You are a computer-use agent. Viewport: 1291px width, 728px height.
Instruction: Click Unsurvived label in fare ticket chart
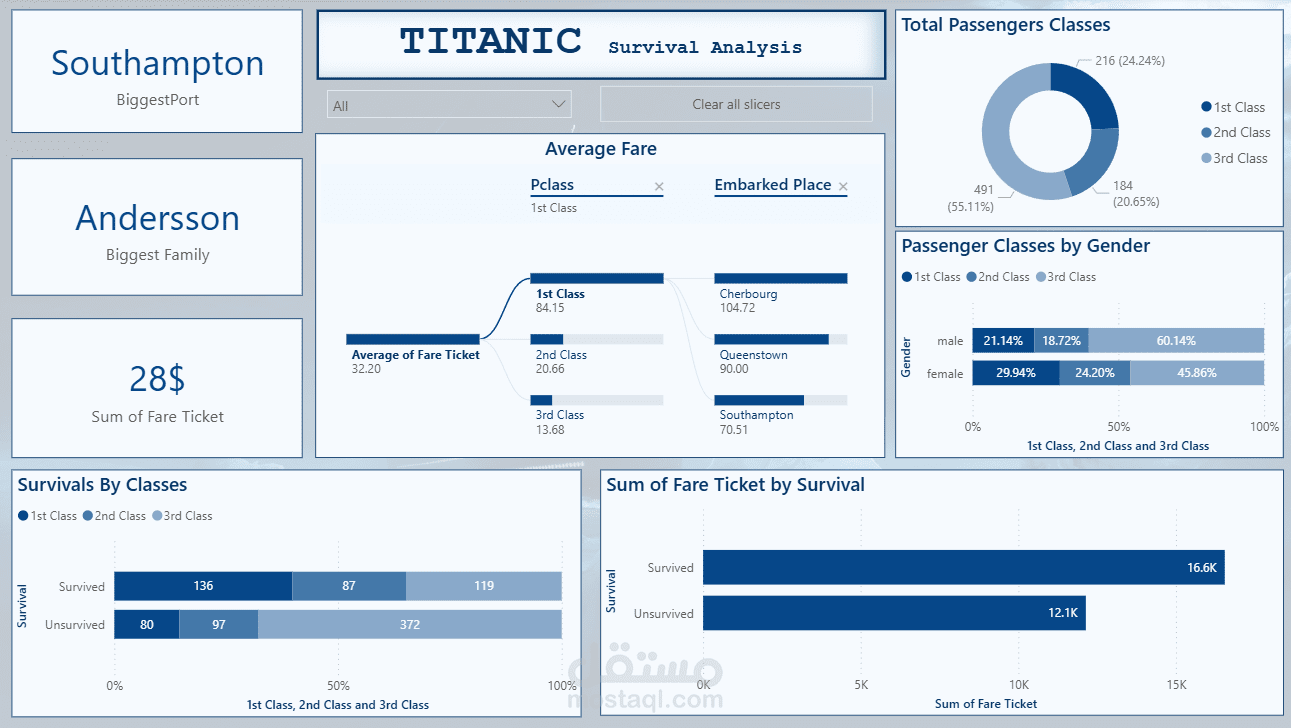point(664,614)
